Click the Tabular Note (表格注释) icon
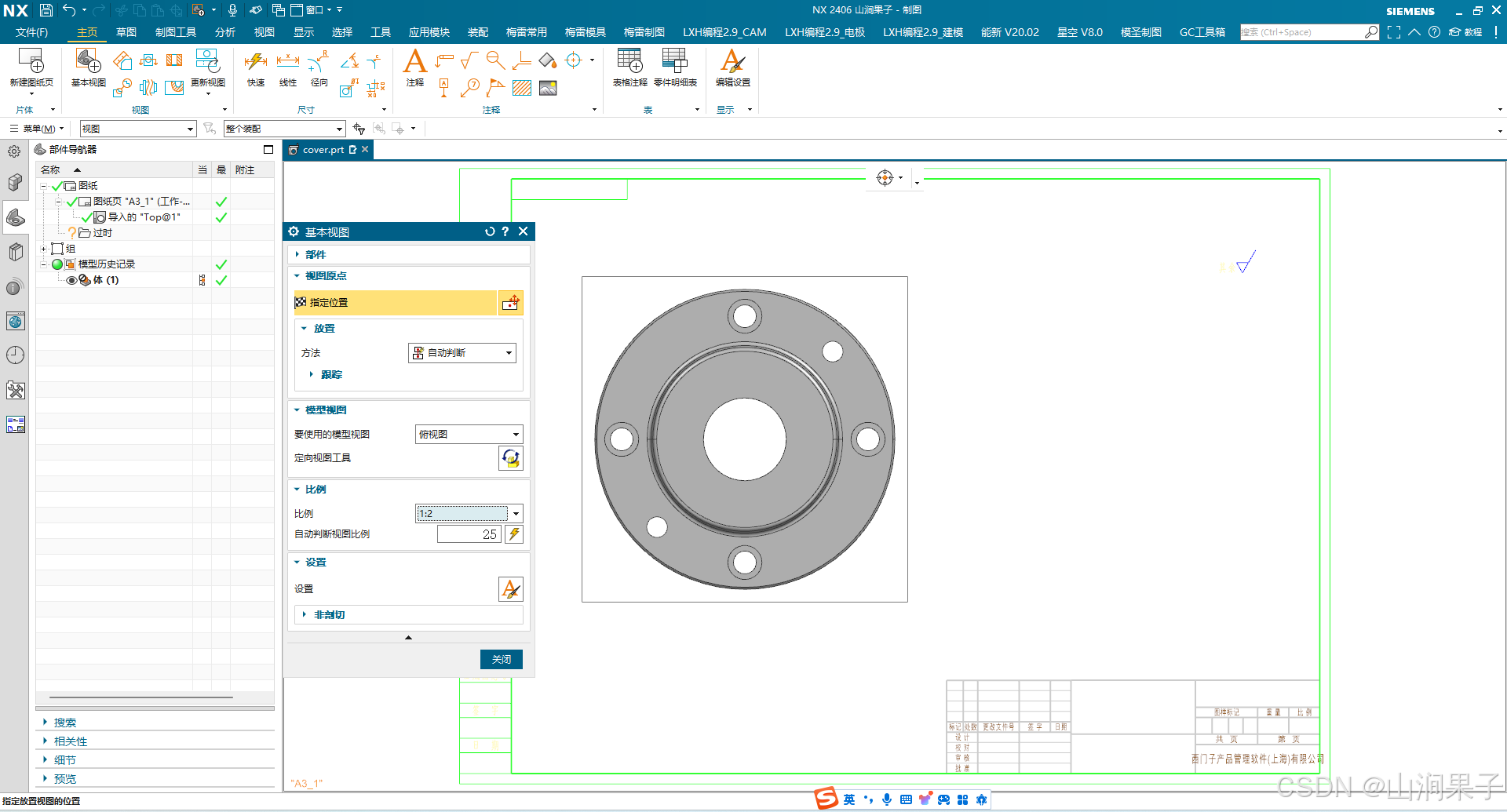1507x812 pixels. 629,61
